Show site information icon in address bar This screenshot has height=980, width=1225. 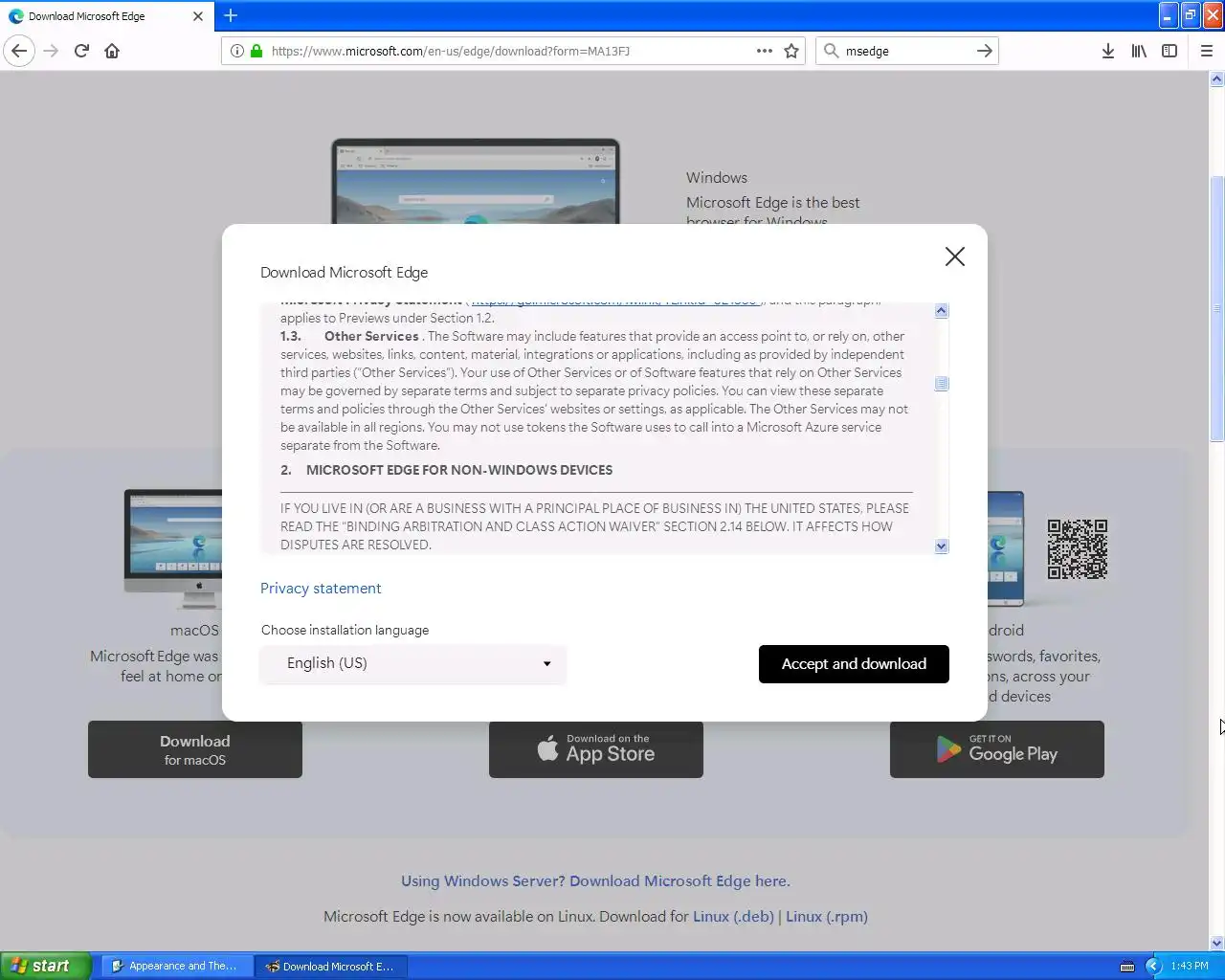pos(237,51)
